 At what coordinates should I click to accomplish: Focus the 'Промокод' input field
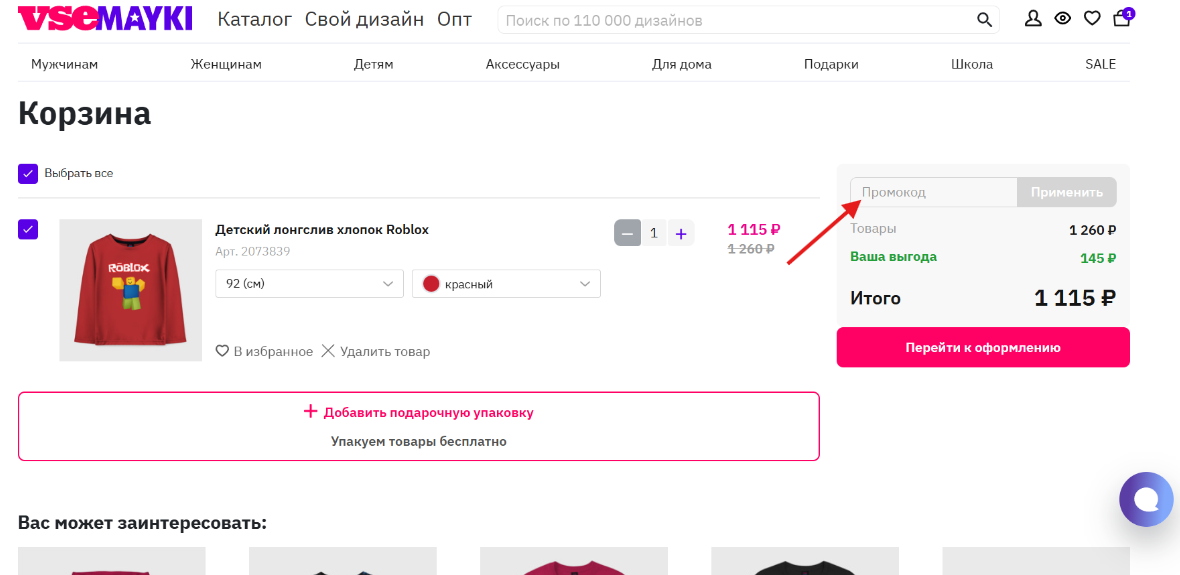pyautogui.click(x=934, y=192)
